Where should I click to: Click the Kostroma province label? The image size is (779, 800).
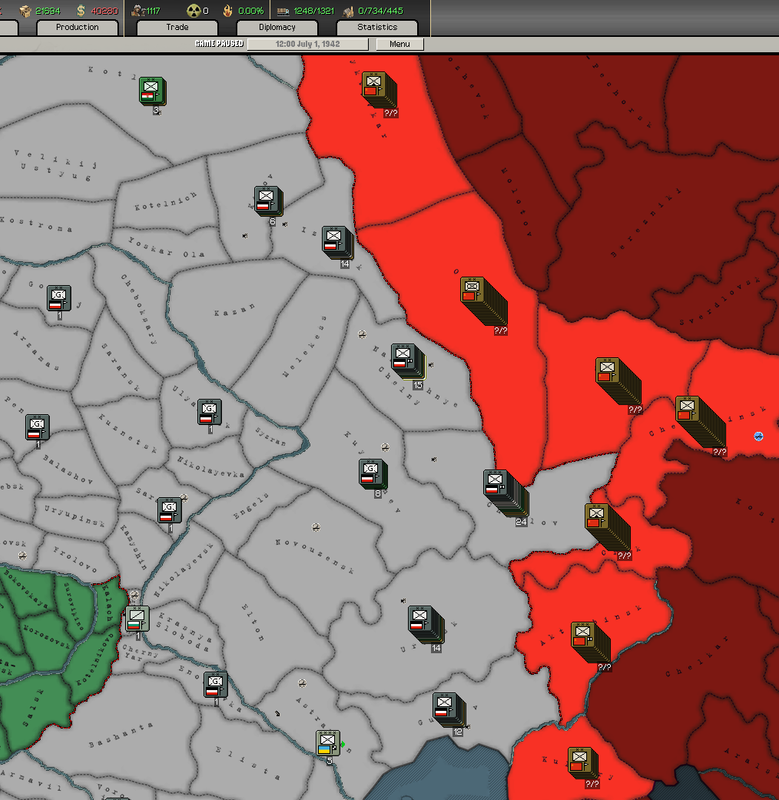[36, 223]
